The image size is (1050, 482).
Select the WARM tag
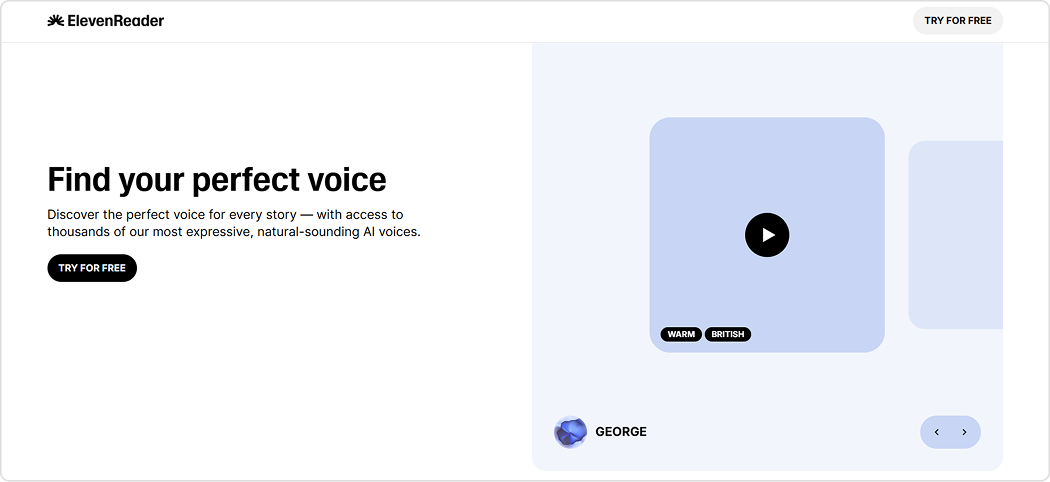[681, 334]
